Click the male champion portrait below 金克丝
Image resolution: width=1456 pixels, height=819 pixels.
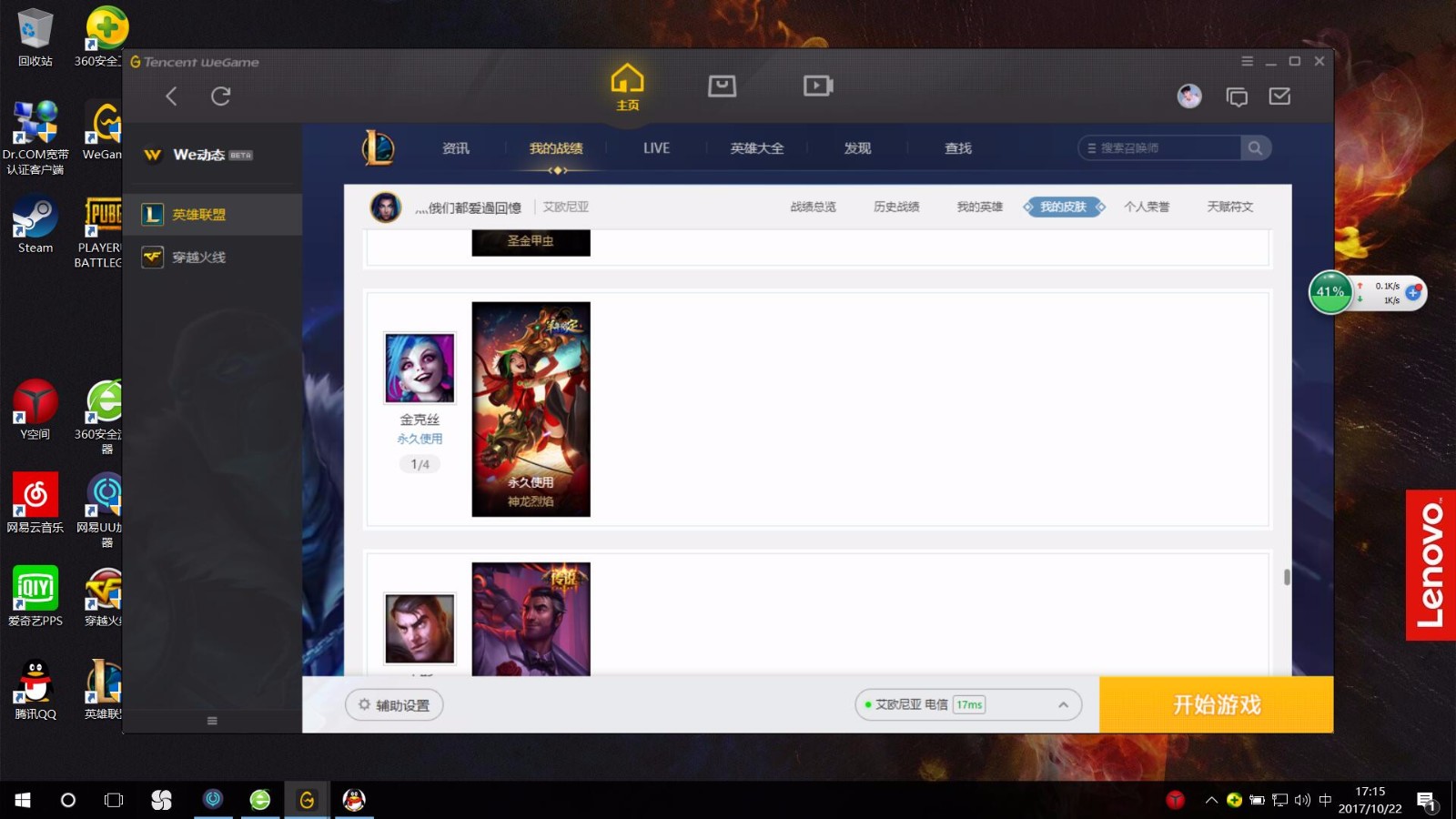(420, 629)
